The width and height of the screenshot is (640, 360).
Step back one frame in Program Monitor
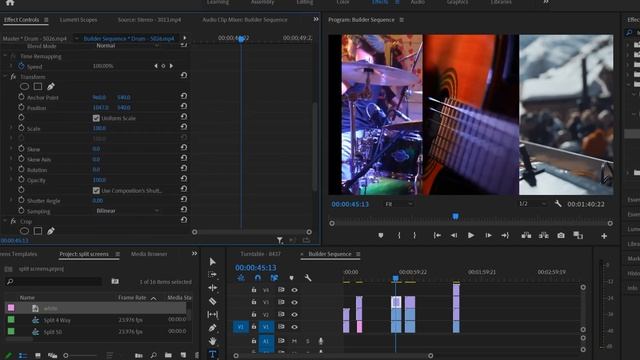coord(454,236)
